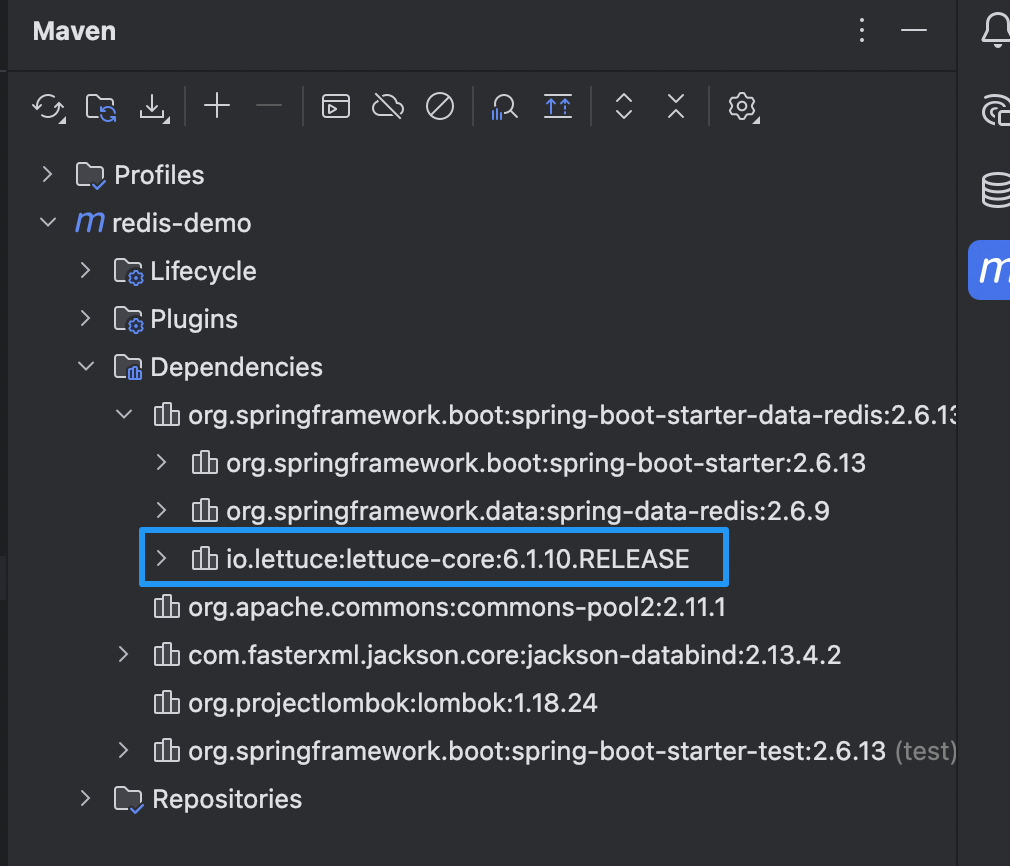
Task: Open Maven panel options three-dot menu
Action: tap(862, 30)
